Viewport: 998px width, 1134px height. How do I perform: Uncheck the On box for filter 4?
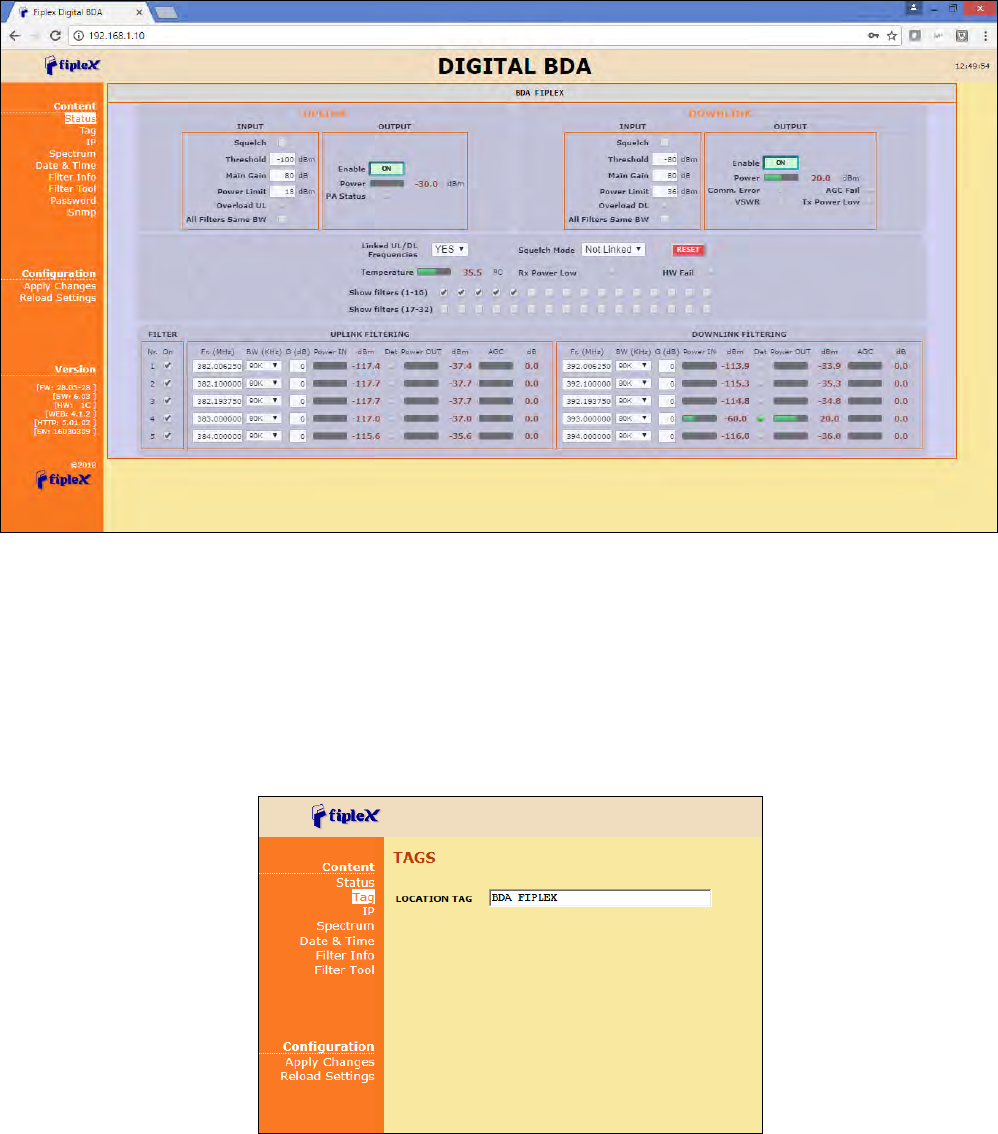click(168, 419)
